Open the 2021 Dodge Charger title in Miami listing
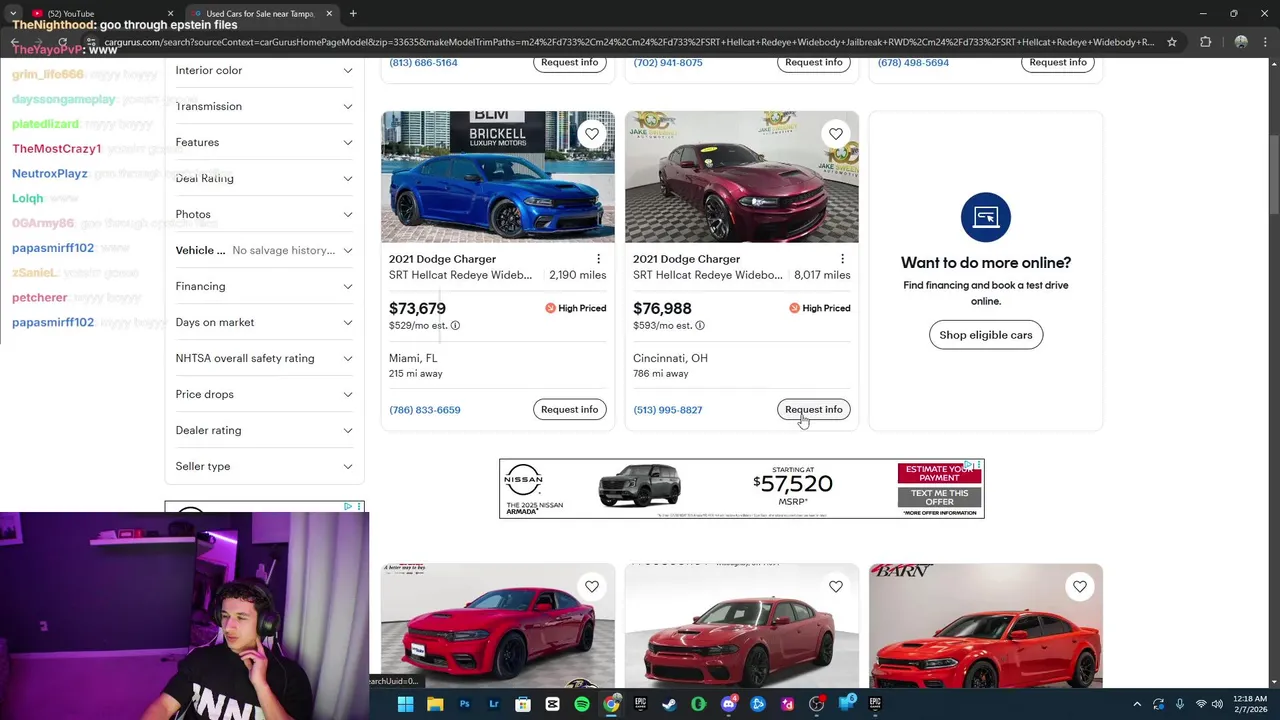1280x720 pixels. click(x=442, y=259)
